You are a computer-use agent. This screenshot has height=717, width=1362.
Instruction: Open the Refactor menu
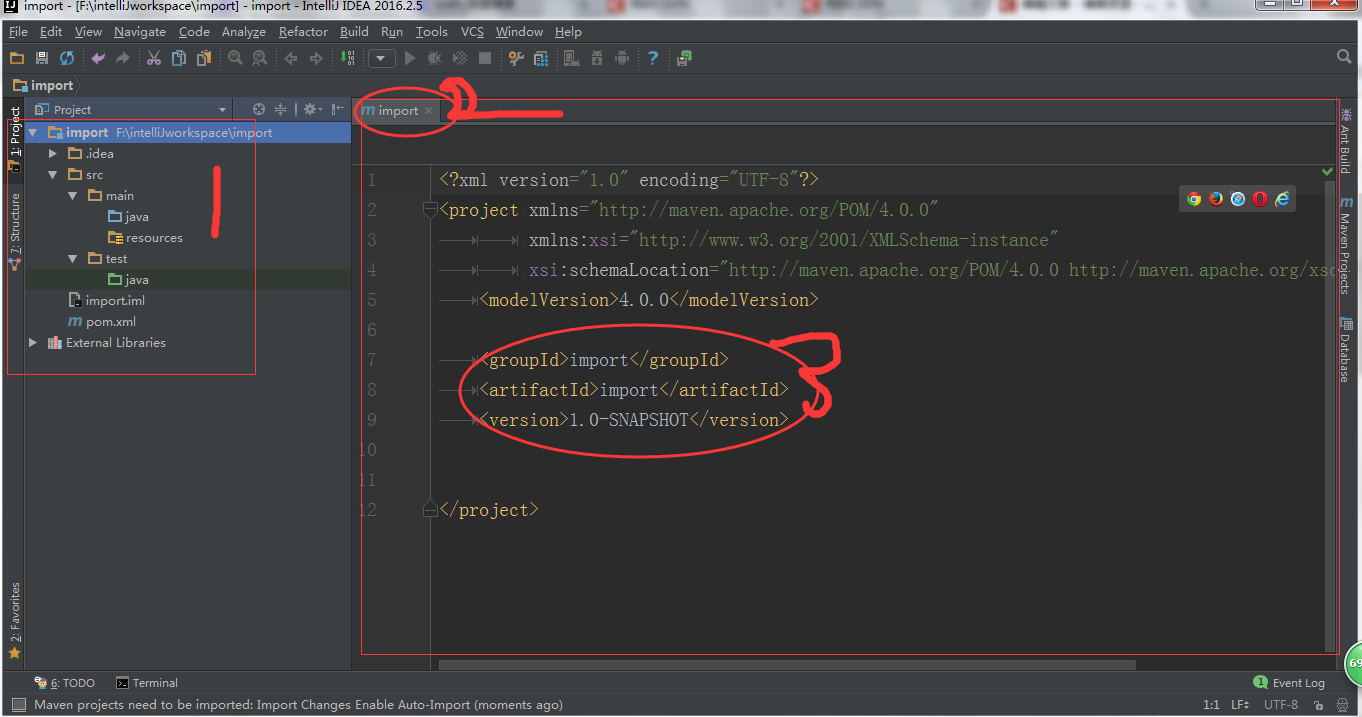(303, 32)
